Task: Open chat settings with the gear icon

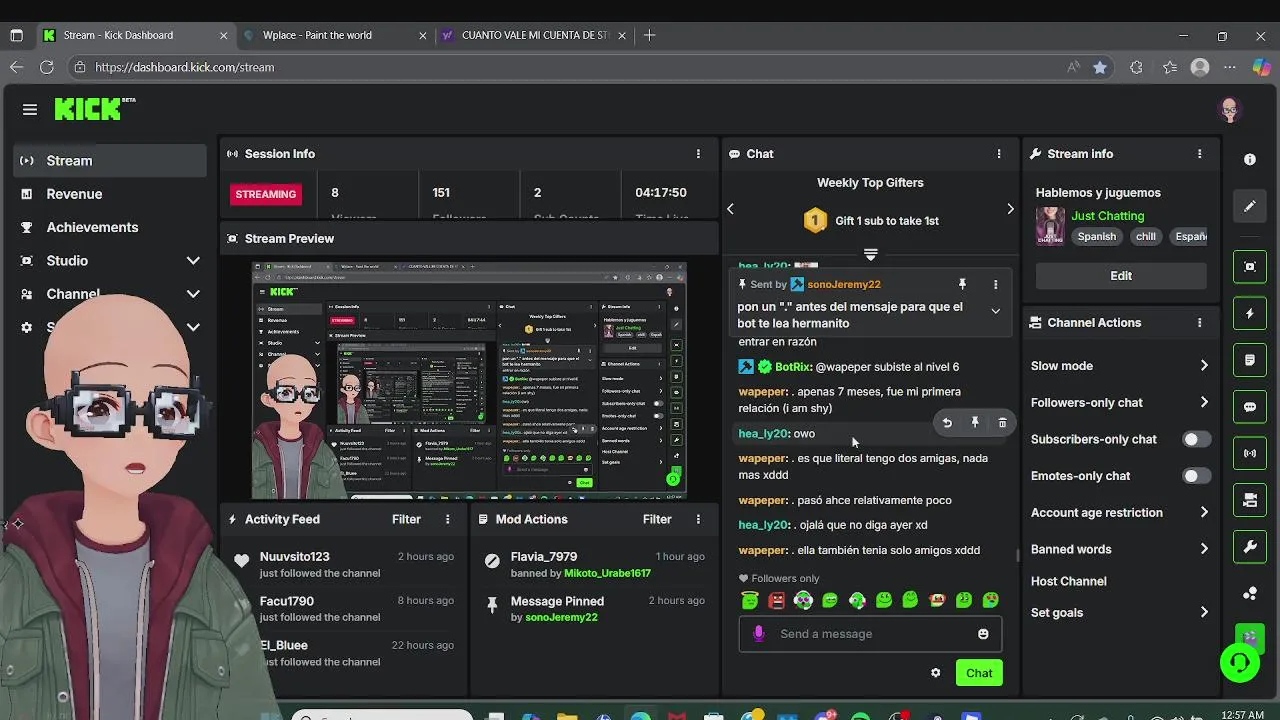Action: click(x=935, y=673)
